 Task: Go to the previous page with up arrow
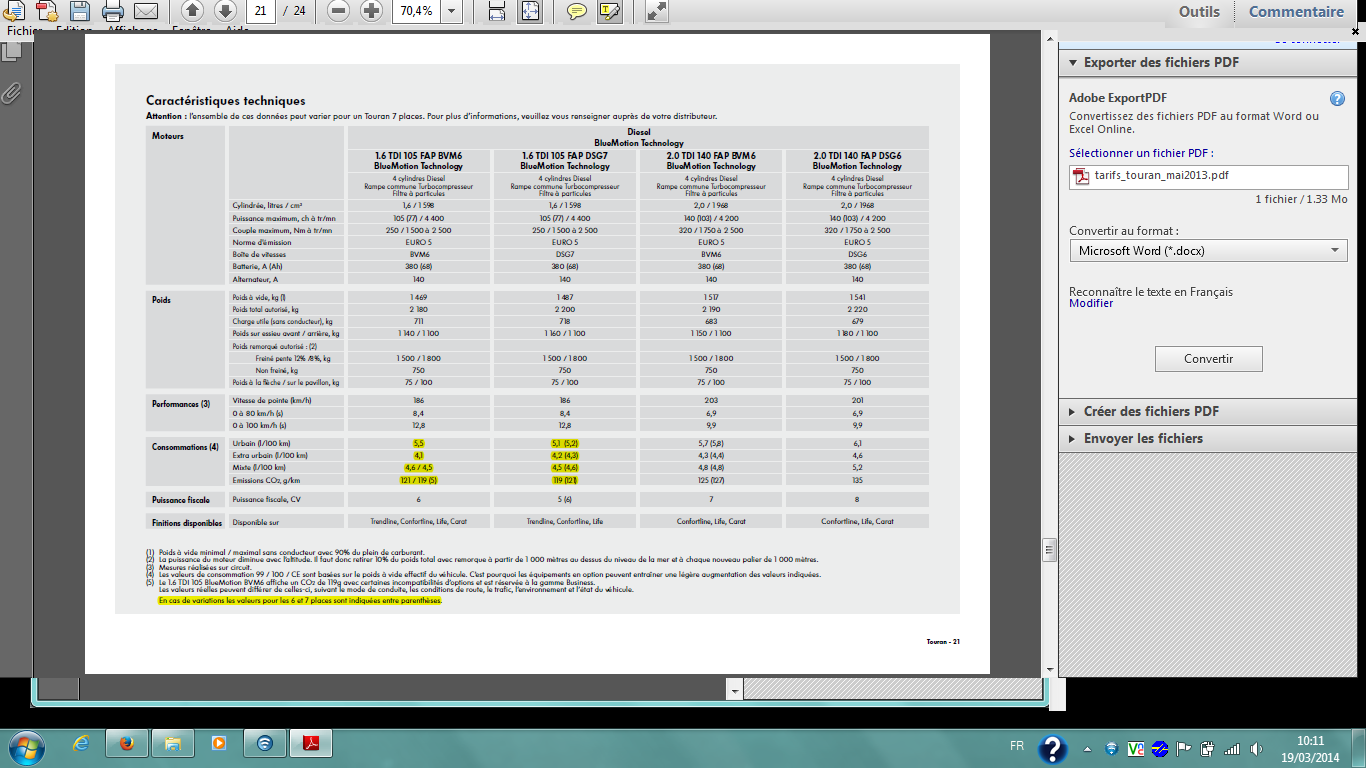(x=193, y=11)
